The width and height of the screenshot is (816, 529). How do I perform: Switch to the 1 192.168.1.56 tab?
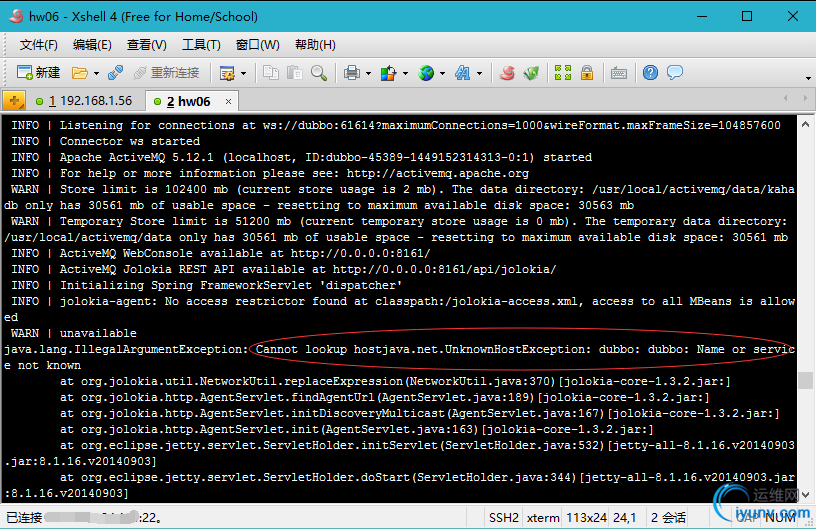pyautogui.click(x=84, y=101)
